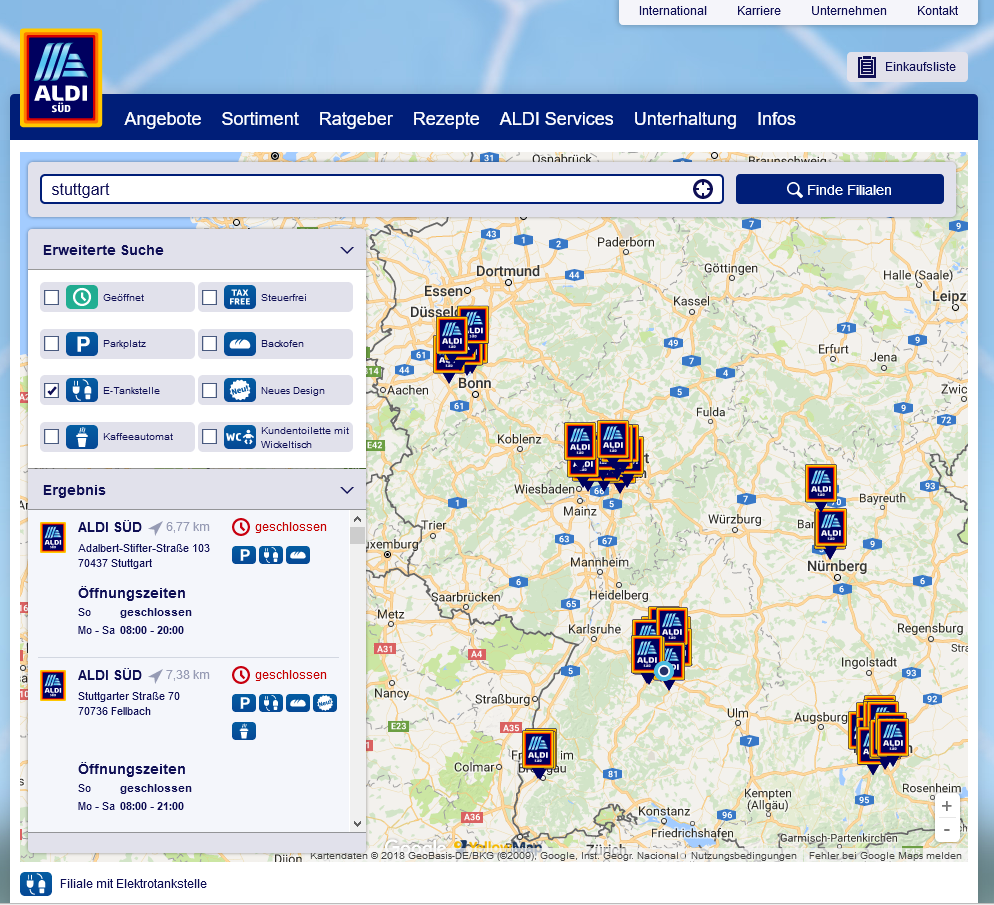Click the green Geöffnet clock icon
The height and width of the screenshot is (905, 994).
pyautogui.click(x=82, y=297)
